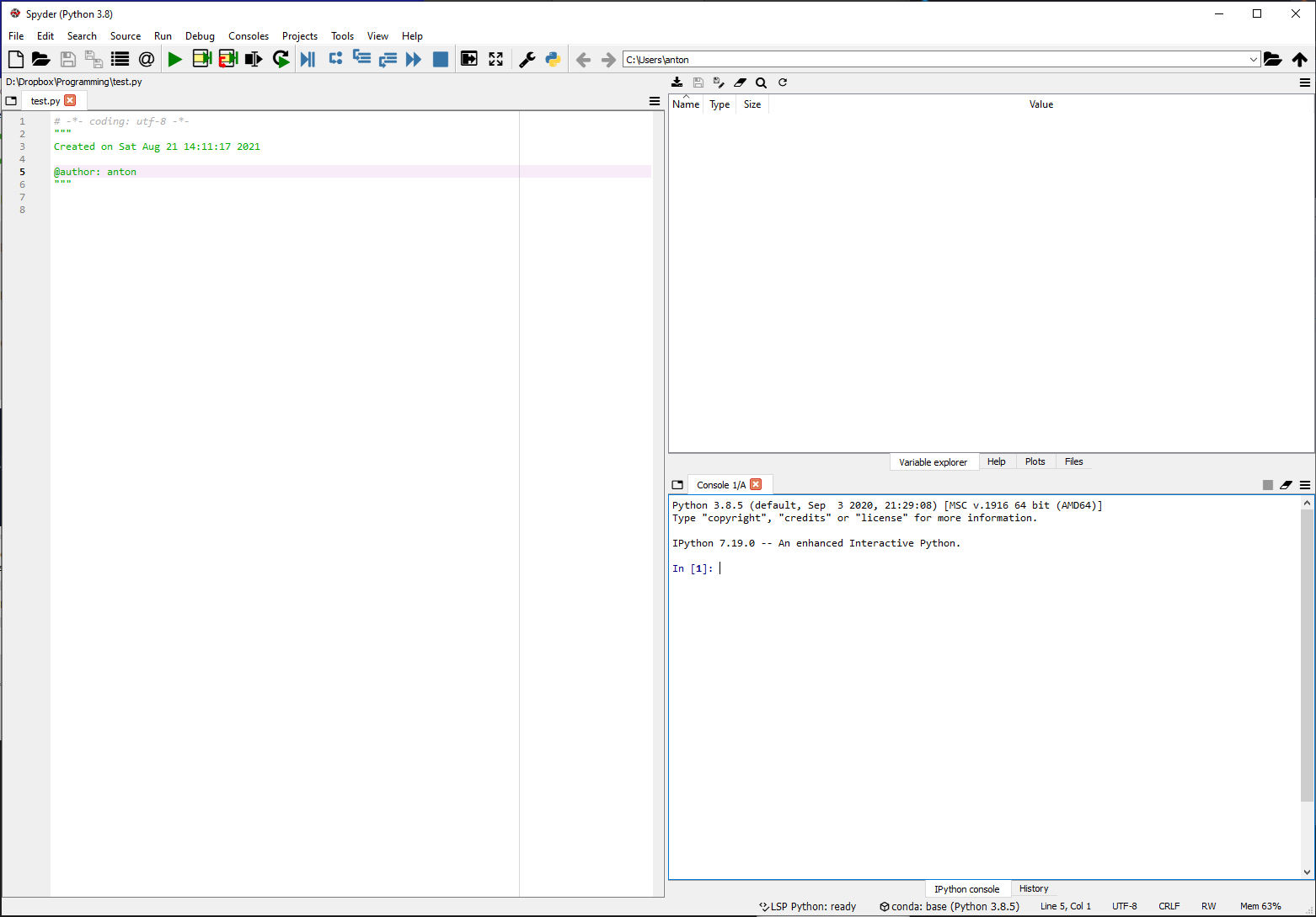Open editor pane options hamburger menu

(x=655, y=101)
